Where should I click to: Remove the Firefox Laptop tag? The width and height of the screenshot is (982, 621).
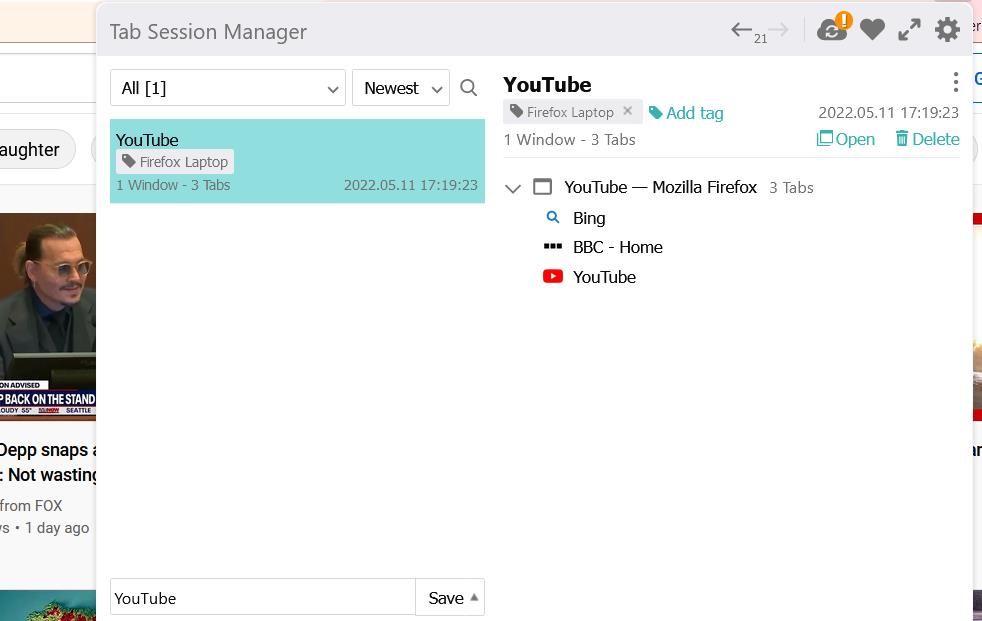click(627, 111)
